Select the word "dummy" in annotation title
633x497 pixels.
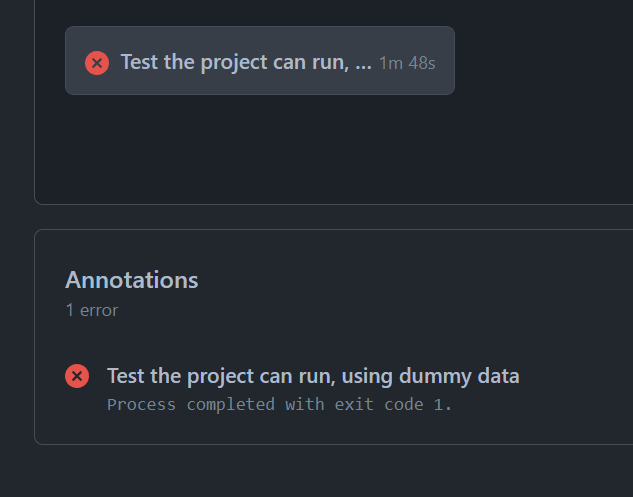click(435, 376)
